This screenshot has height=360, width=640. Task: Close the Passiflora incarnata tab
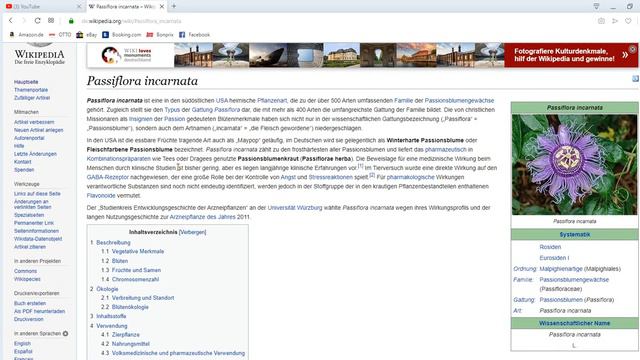point(162,7)
